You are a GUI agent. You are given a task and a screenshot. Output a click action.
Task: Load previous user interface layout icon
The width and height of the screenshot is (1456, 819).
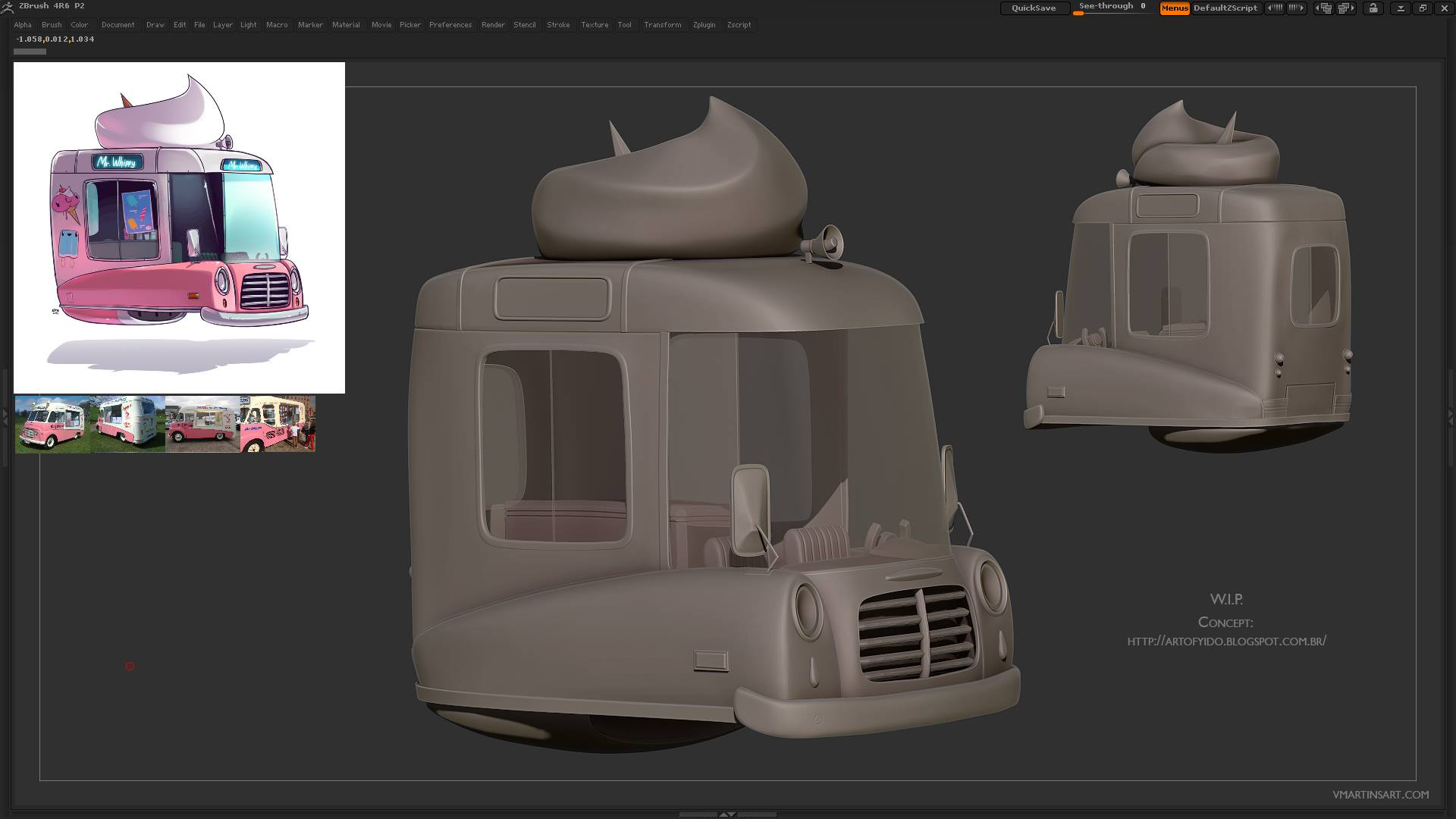tap(1323, 8)
